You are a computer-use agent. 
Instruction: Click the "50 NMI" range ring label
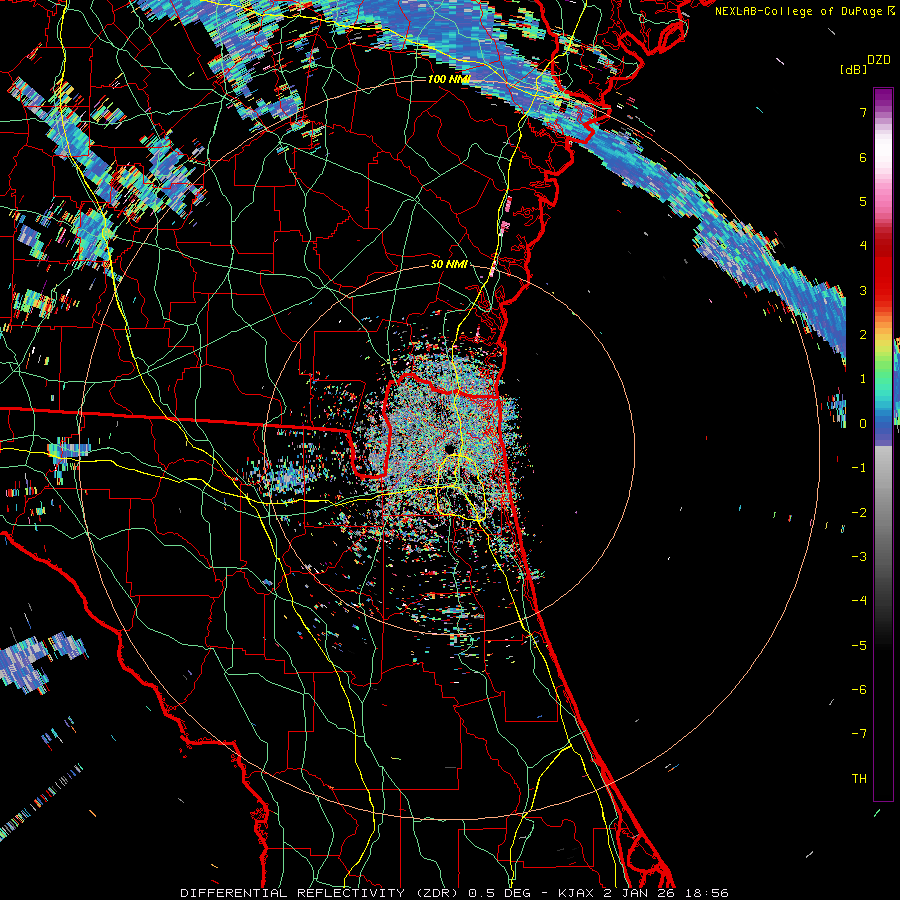449,264
